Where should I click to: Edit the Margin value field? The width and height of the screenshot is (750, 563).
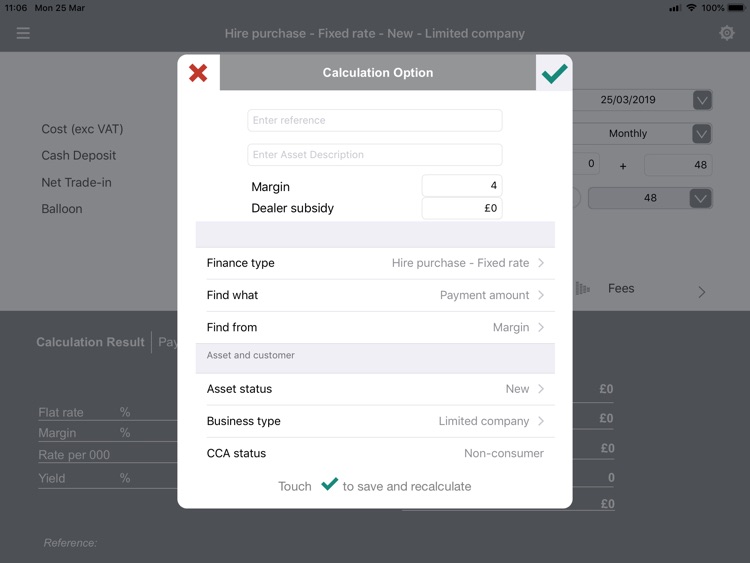tap(461, 186)
